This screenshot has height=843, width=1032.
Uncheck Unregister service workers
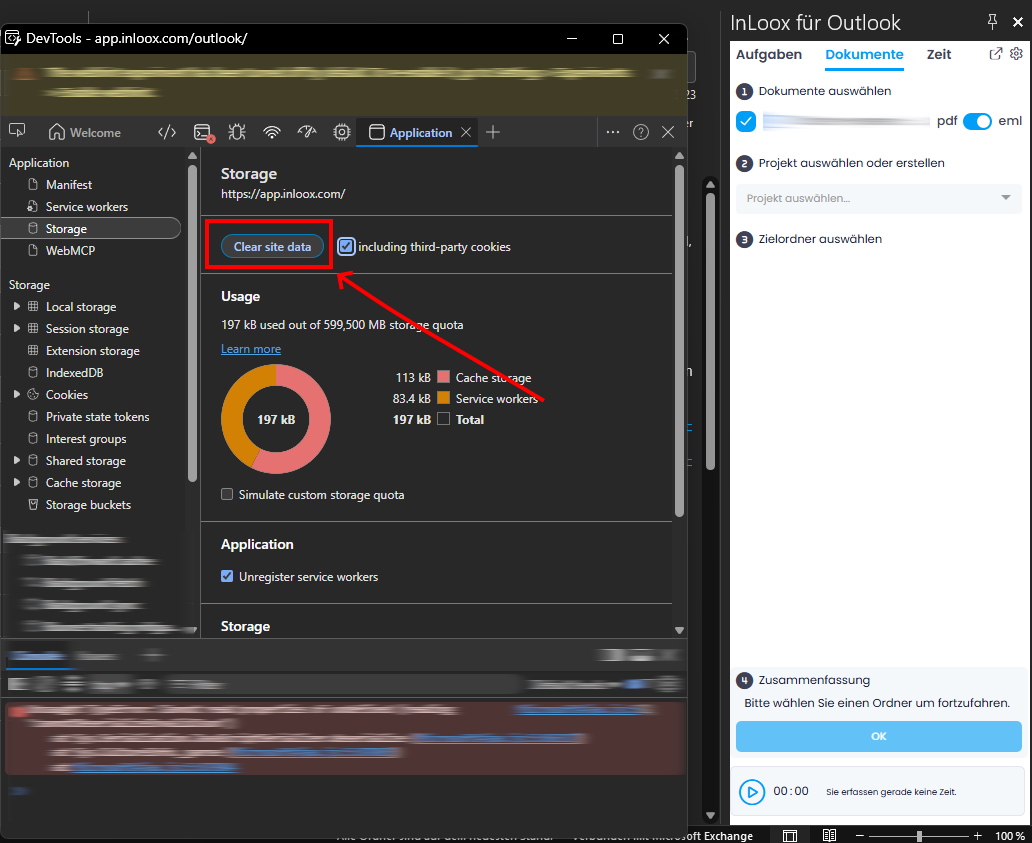coord(227,576)
